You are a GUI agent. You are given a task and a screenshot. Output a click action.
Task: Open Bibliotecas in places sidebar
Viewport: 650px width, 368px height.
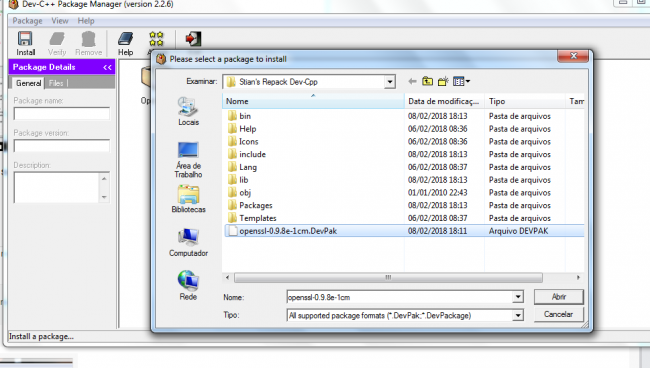click(188, 199)
